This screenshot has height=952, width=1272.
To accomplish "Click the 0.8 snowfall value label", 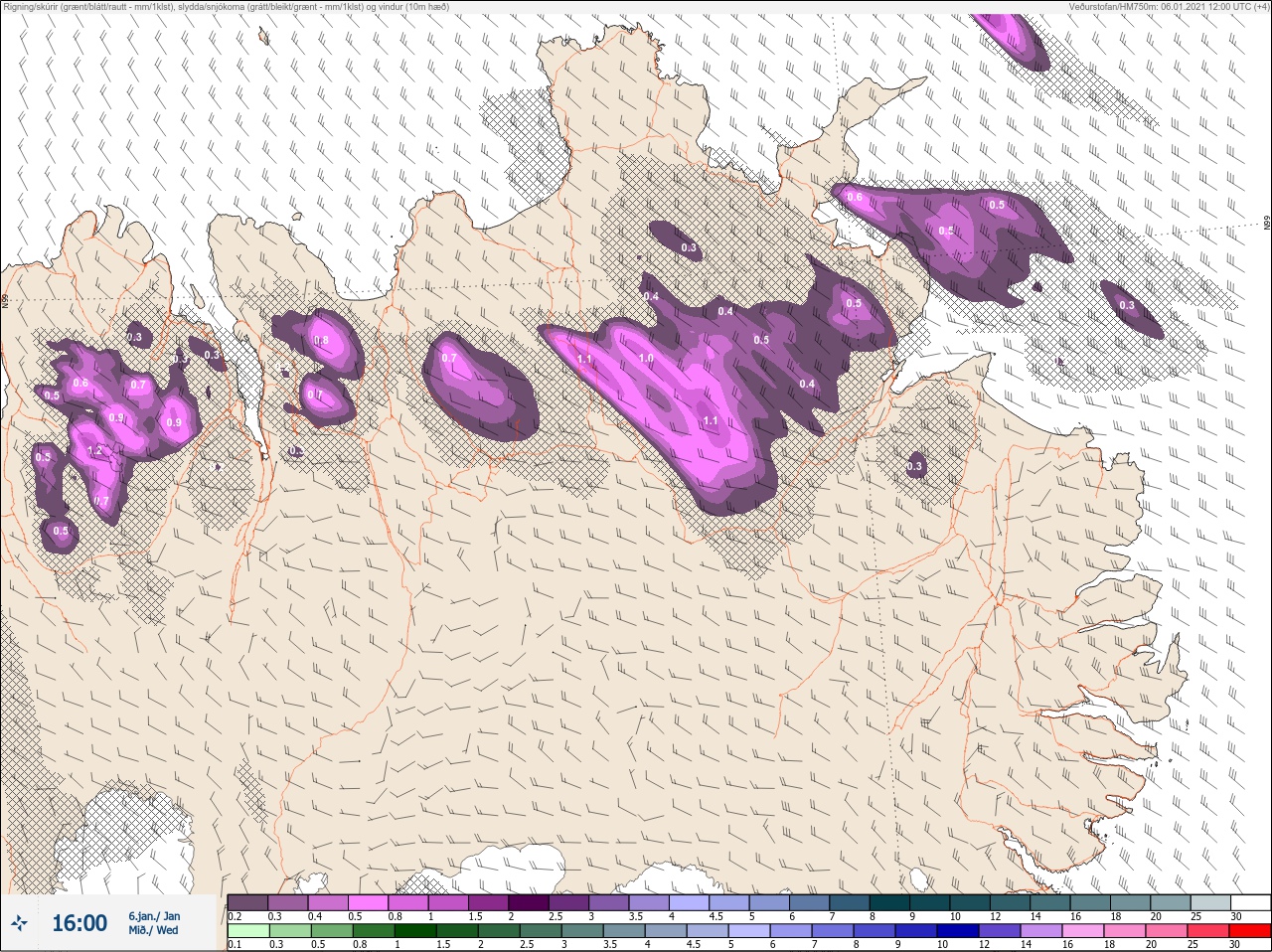I will click(x=321, y=341).
